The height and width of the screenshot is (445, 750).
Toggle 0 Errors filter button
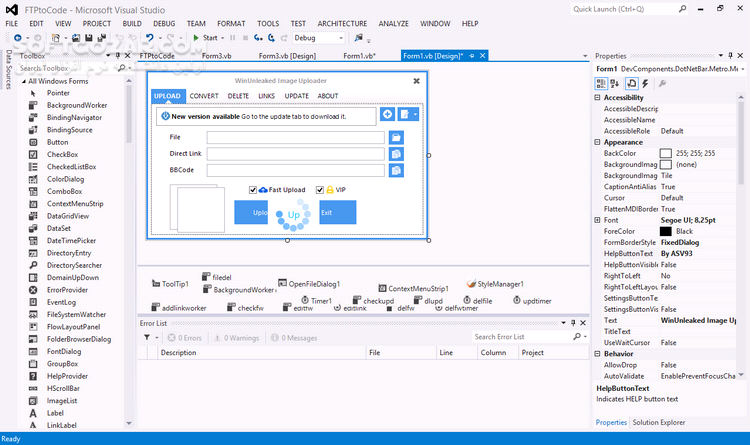pyautogui.click(x=185, y=338)
